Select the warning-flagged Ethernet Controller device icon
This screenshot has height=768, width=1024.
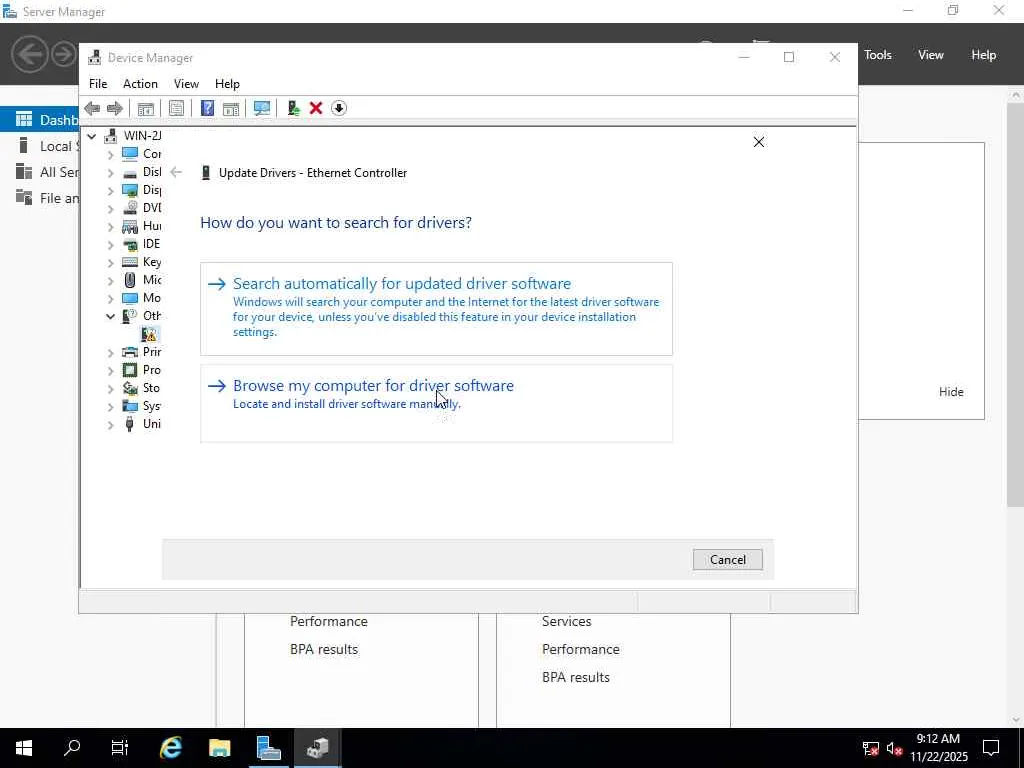point(150,334)
